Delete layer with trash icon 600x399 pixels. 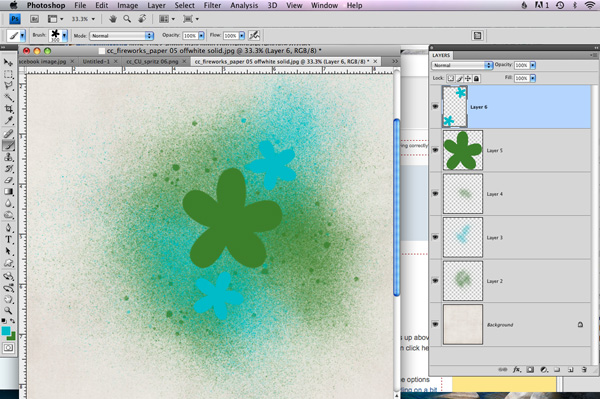coord(584,370)
